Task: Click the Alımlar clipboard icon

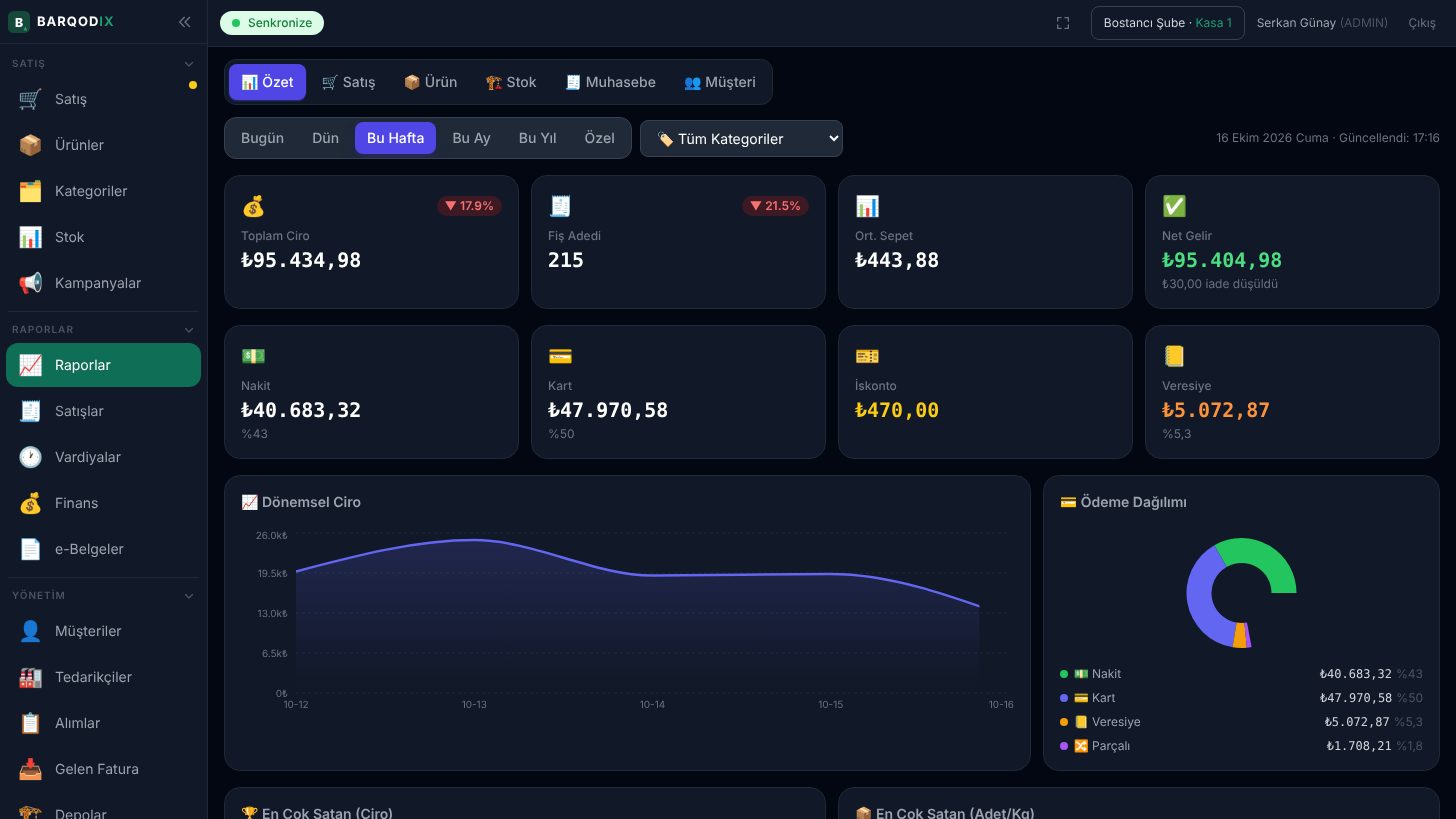Action: pyautogui.click(x=30, y=723)
